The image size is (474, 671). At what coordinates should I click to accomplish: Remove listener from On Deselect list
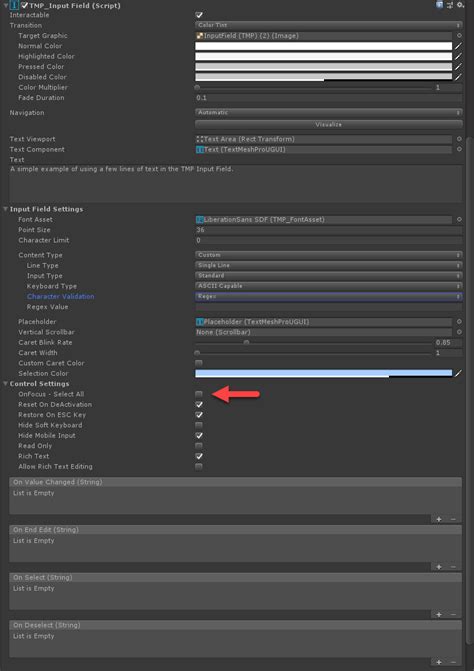click(x=453, y=662)
